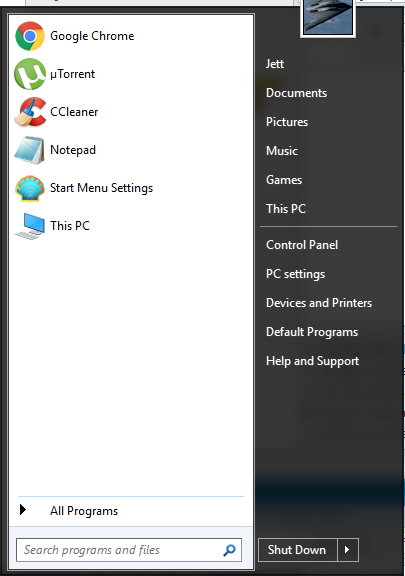The image size is (405, 576).
Task: Open the Notepad icon
Action: pos(29,150)
